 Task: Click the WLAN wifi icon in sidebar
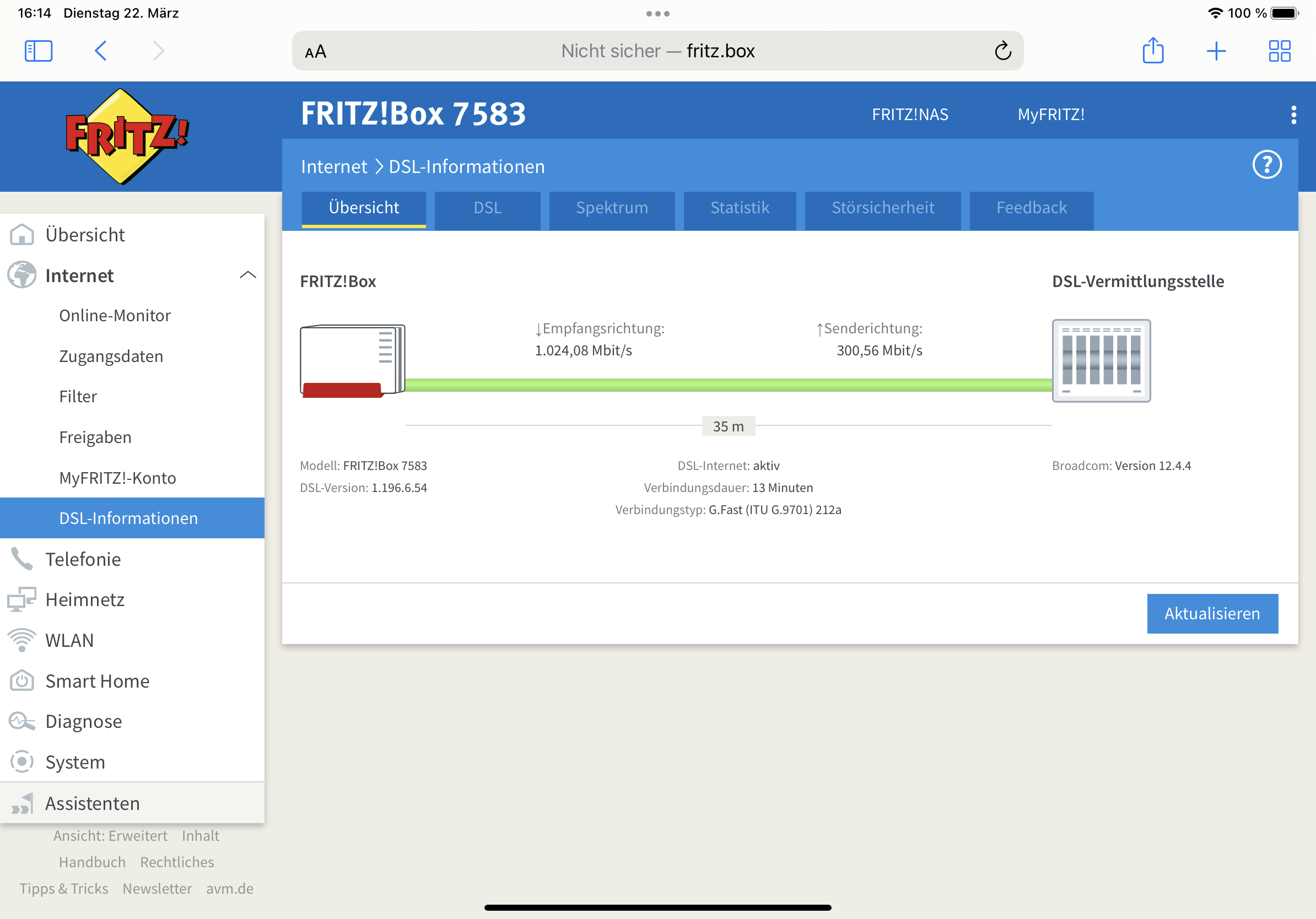click(x=22, y=640)
